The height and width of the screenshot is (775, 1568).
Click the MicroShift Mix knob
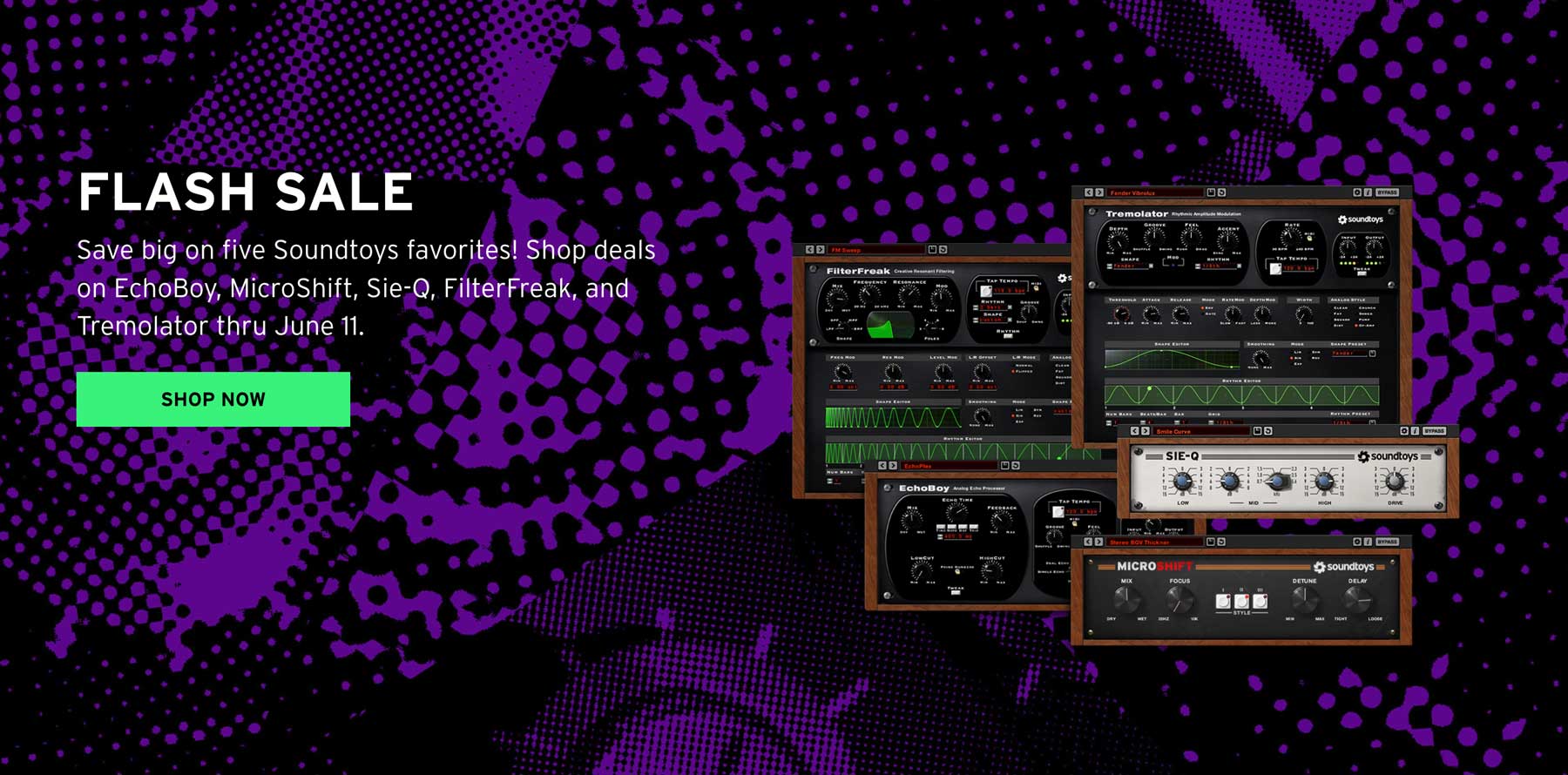(1126, 600)
